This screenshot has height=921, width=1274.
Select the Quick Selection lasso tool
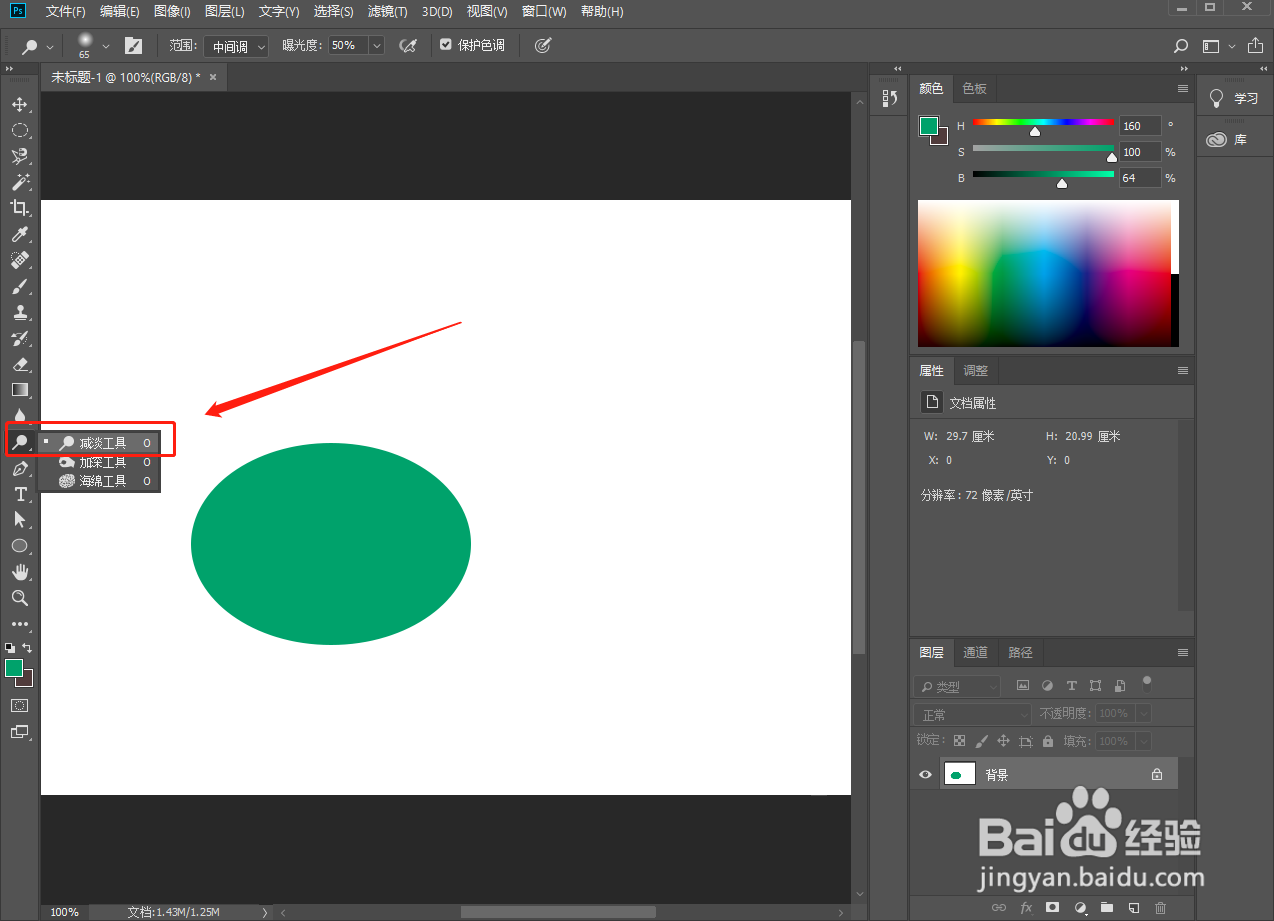pos(19,156)
